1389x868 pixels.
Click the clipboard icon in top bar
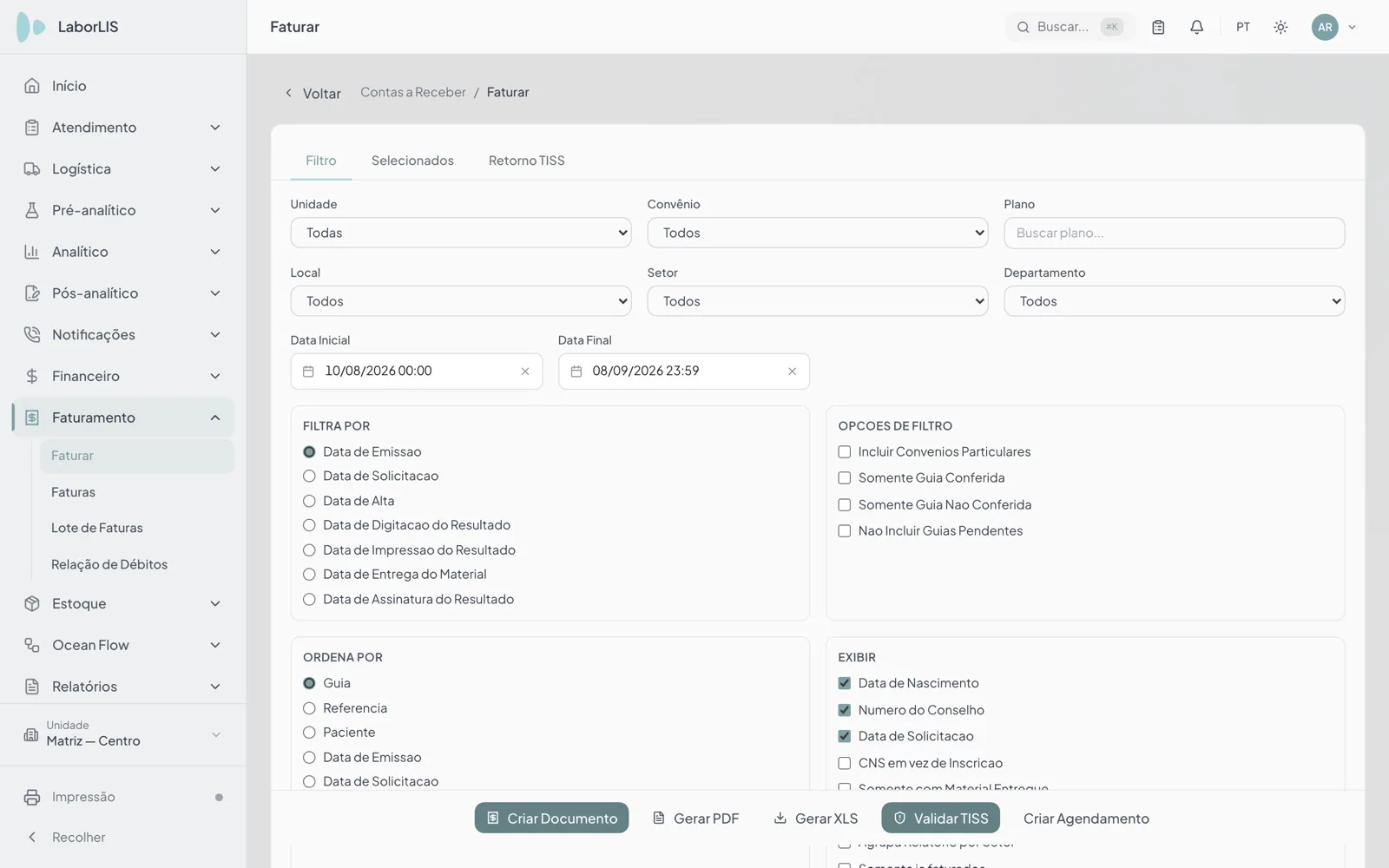(1158, 27)
